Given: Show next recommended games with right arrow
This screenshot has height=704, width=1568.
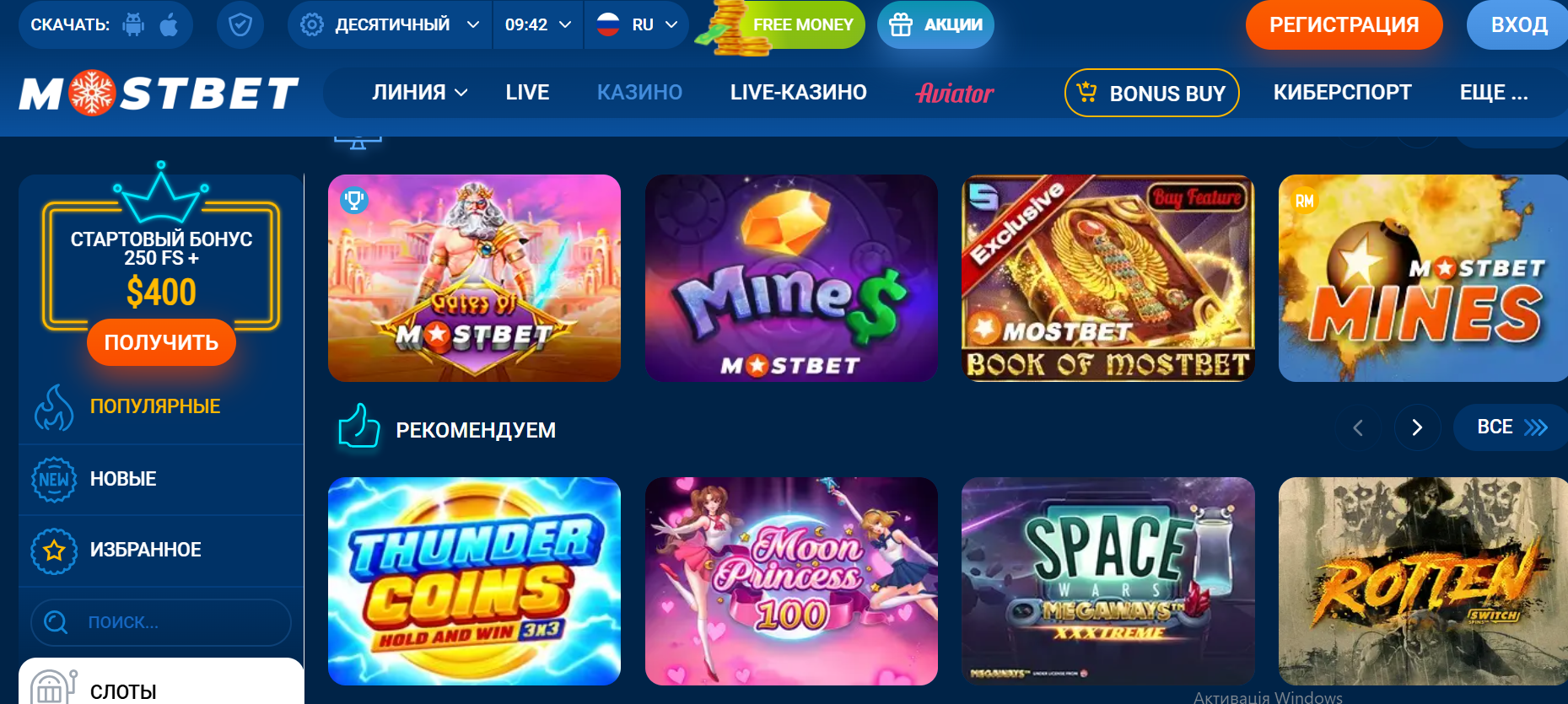Looking at the screenshot, I should [x=1417, y=427].
